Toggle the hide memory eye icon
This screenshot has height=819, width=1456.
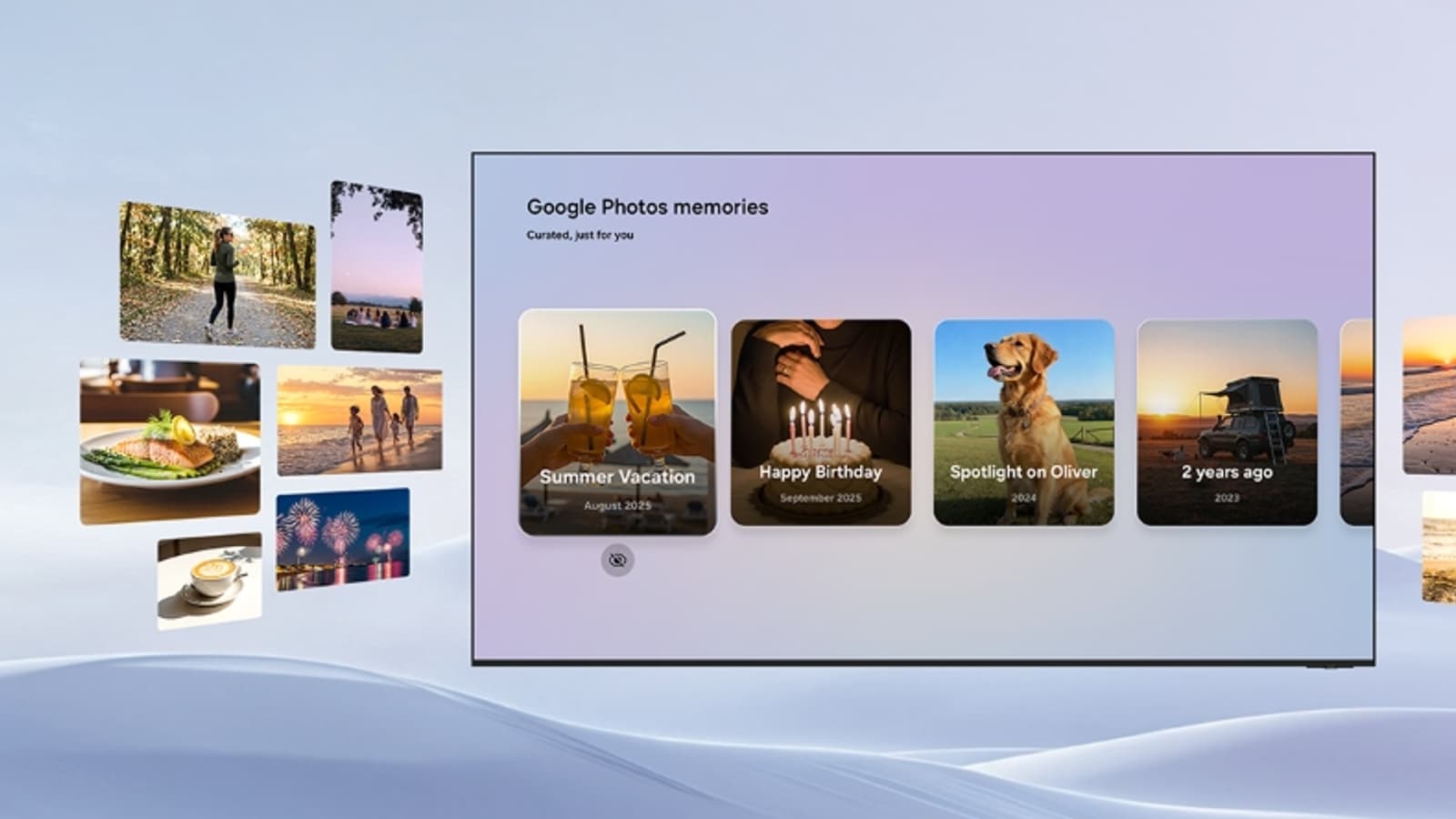point(617,560)
